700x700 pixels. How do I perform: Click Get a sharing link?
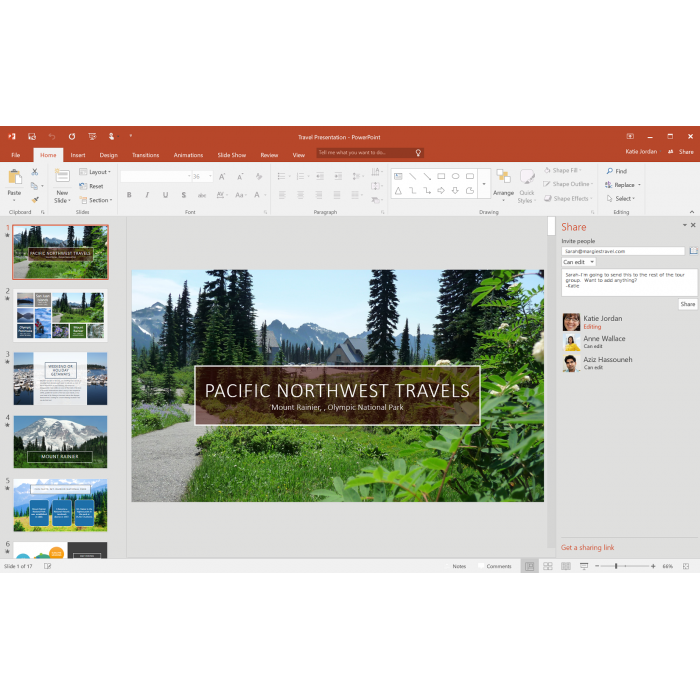(588, 547)
